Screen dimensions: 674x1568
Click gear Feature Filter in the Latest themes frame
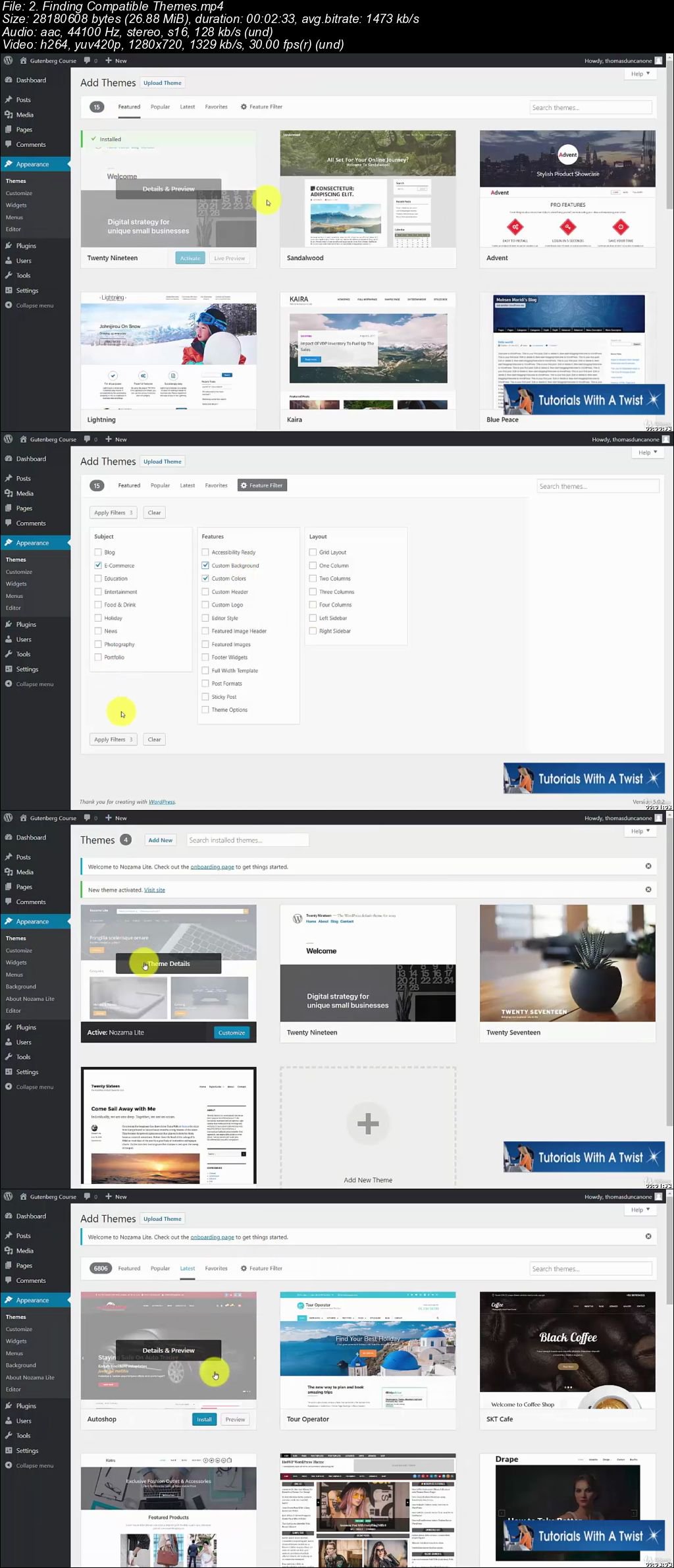pos(261,1268)
